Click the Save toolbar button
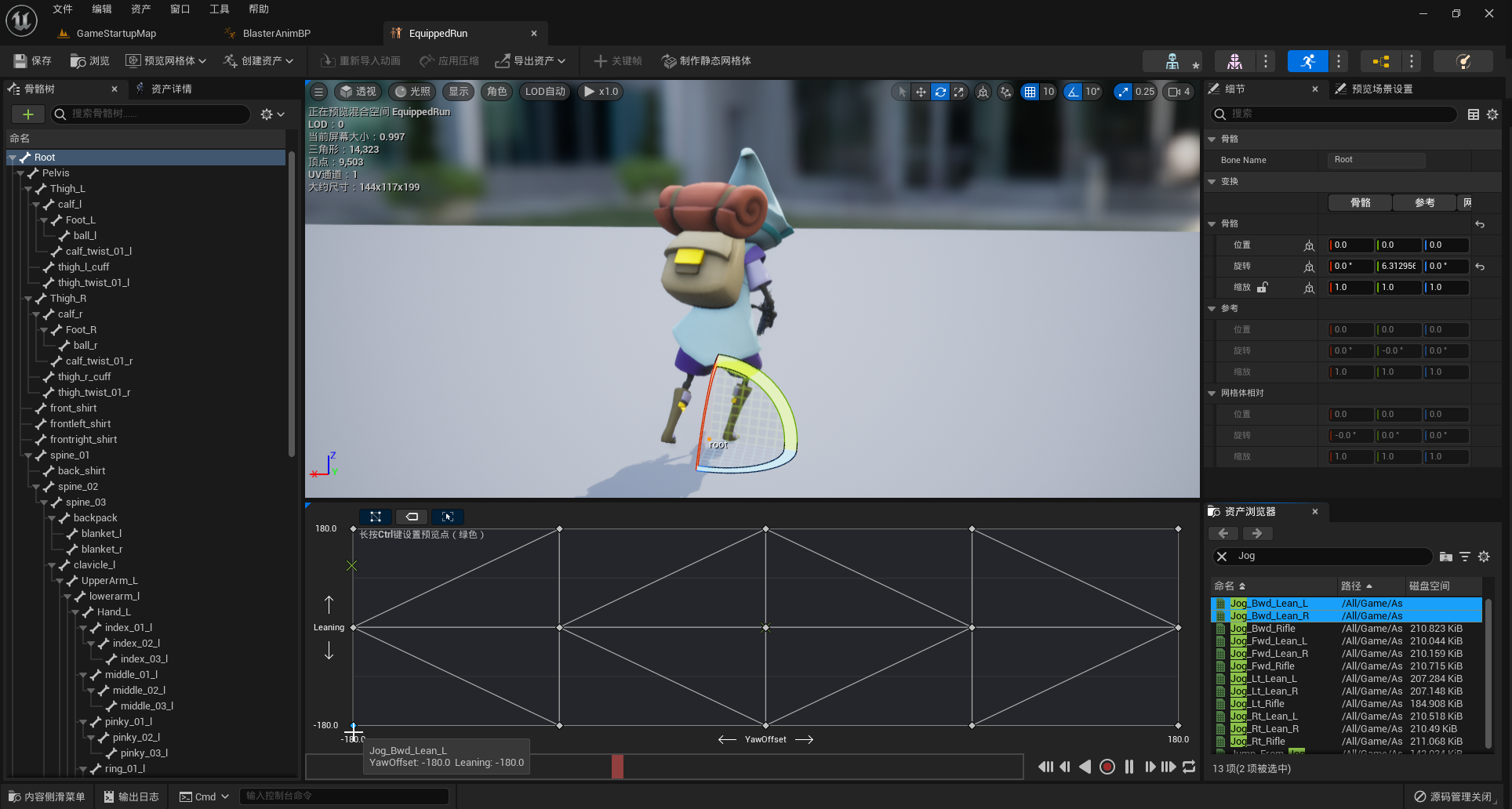This screenshot has width=1512, height=809. [x=33, y=60]
